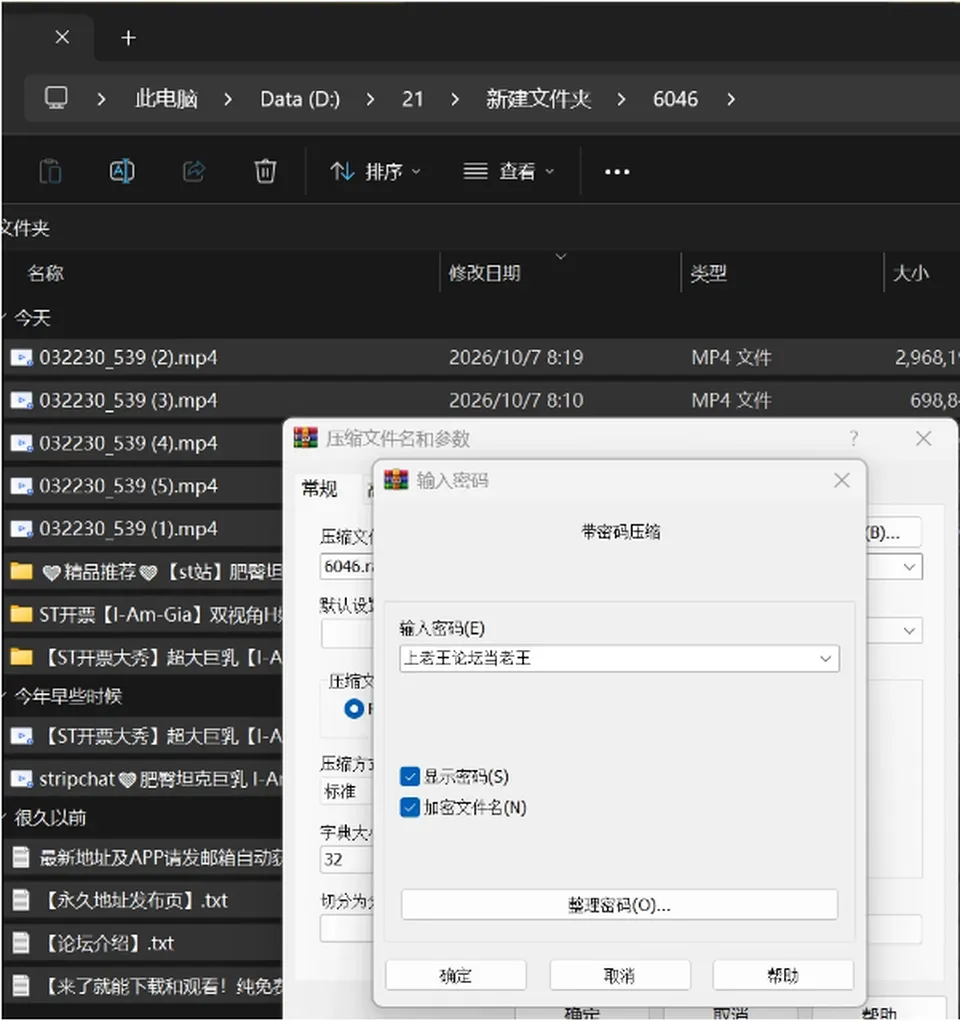Click the WinRAR icon in 压缩文件名和参数 title bar
Viewport: 960px width, 1021px height.
pyautogui.click(x=305, y=438)
